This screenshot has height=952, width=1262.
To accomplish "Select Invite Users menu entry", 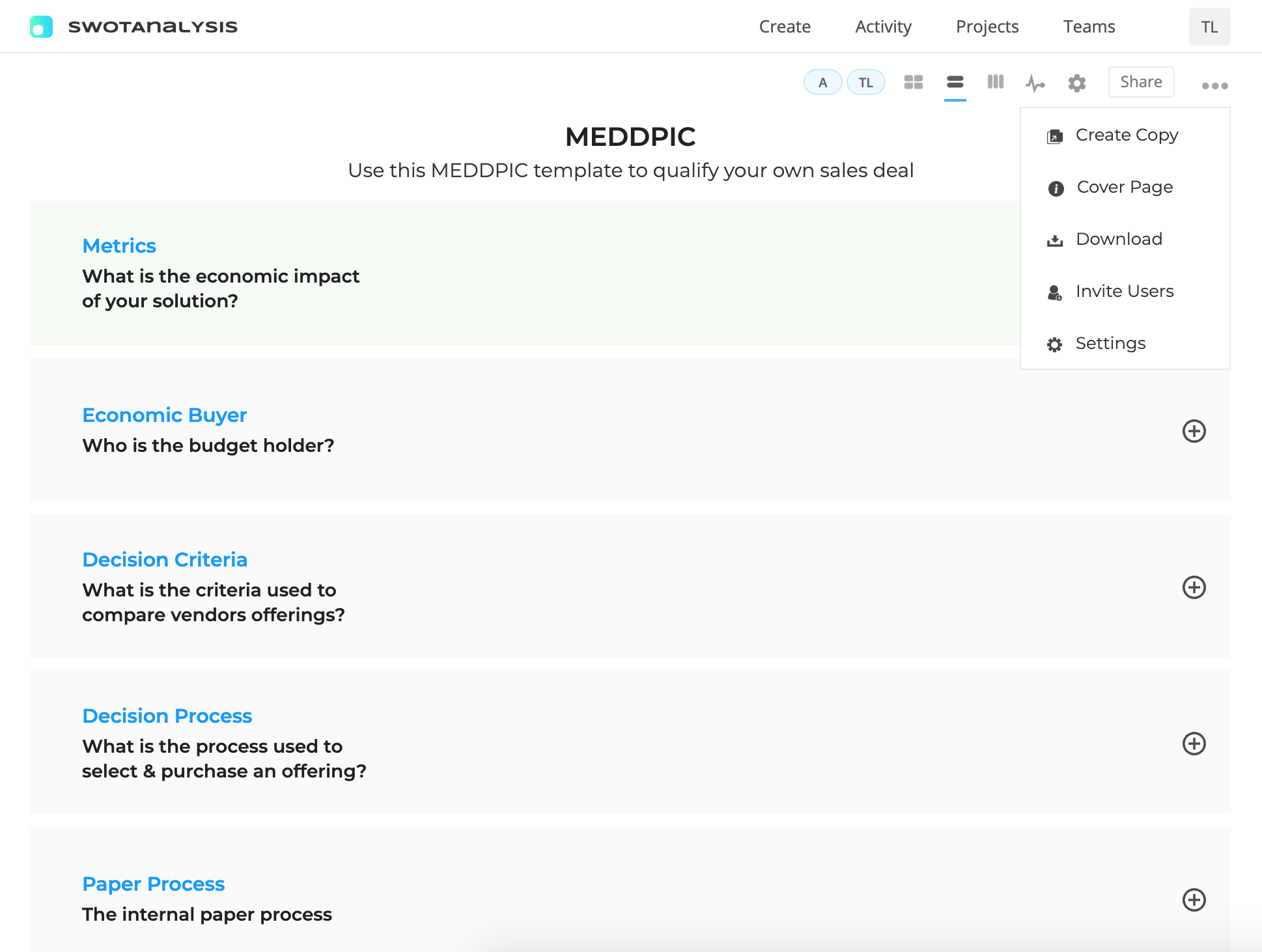I will click(x=1124, y=291).
